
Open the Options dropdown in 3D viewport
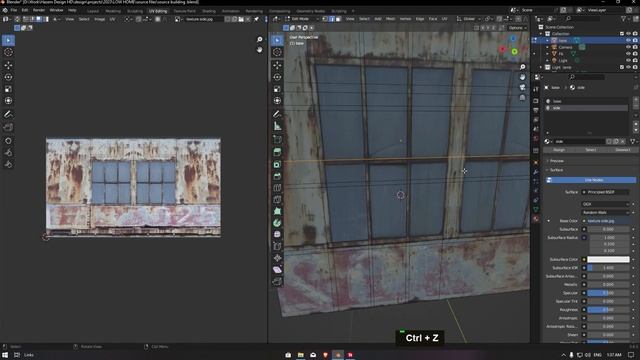(518, 28)
